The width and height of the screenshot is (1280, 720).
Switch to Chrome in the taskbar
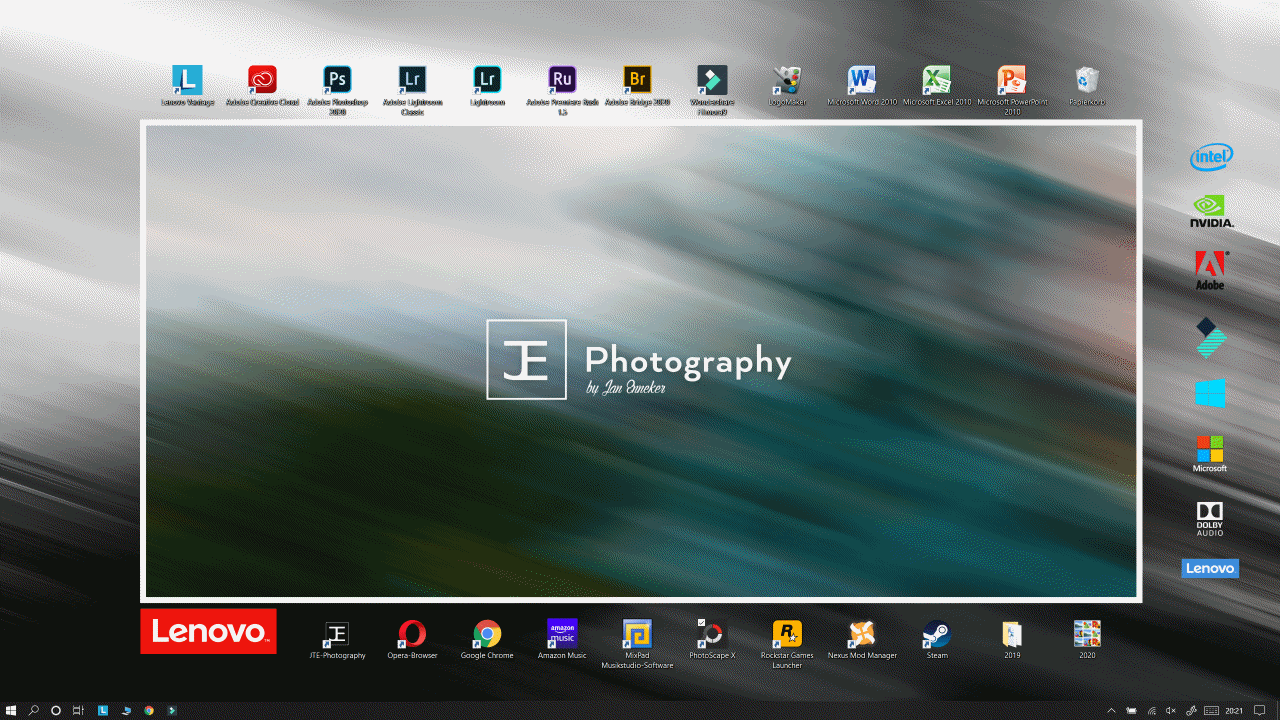point(149,710)
